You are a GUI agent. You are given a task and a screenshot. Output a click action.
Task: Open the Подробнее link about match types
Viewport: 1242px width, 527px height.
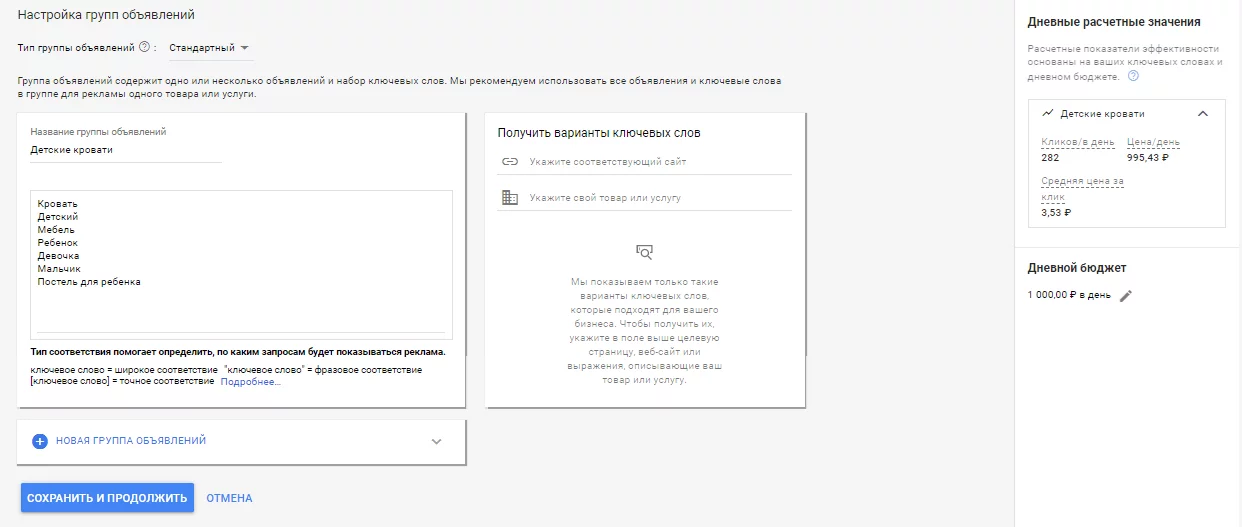pos(251,382)
